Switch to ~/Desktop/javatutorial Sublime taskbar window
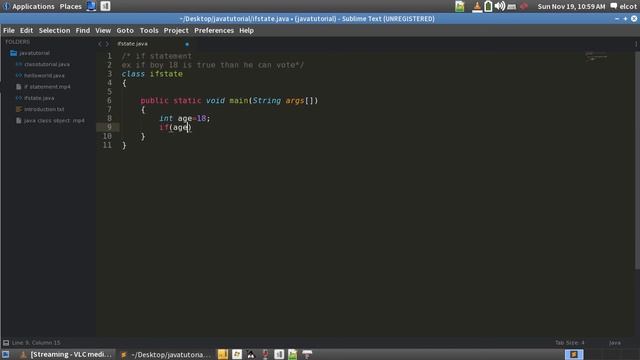 (x=166, y=355)
